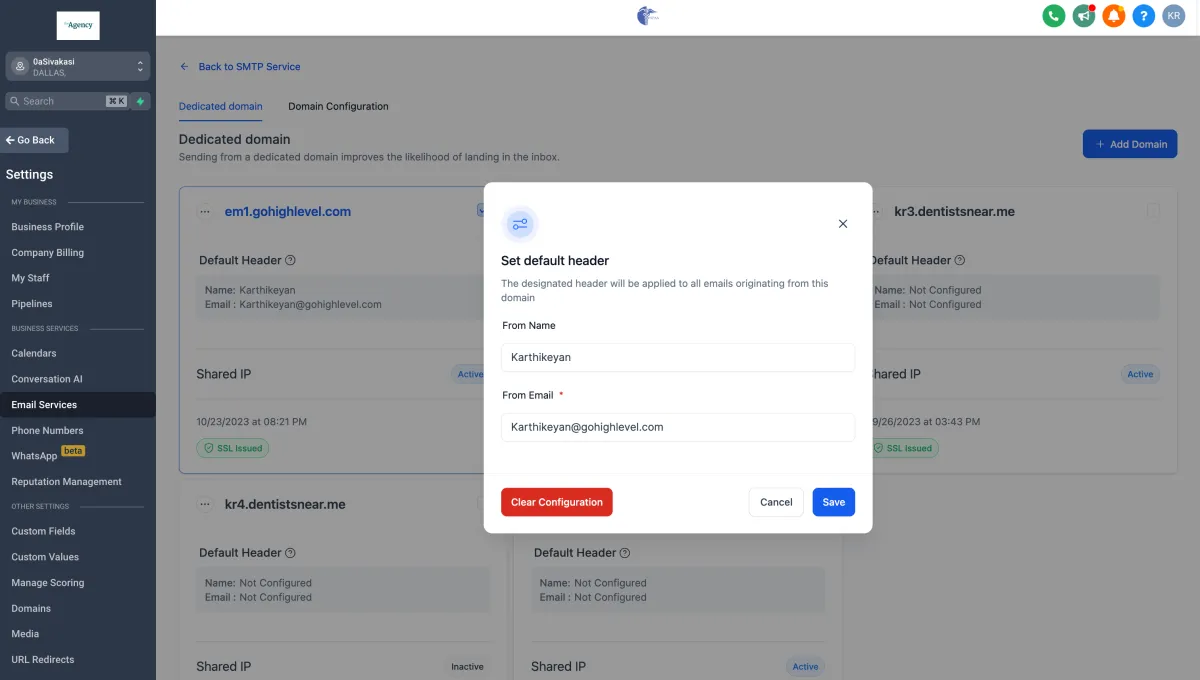Image resolution: width=1200 pixels, height=680 pixels.
Task: Click the From Email input field
Action: pyautogui.click(x=678, y=427)
